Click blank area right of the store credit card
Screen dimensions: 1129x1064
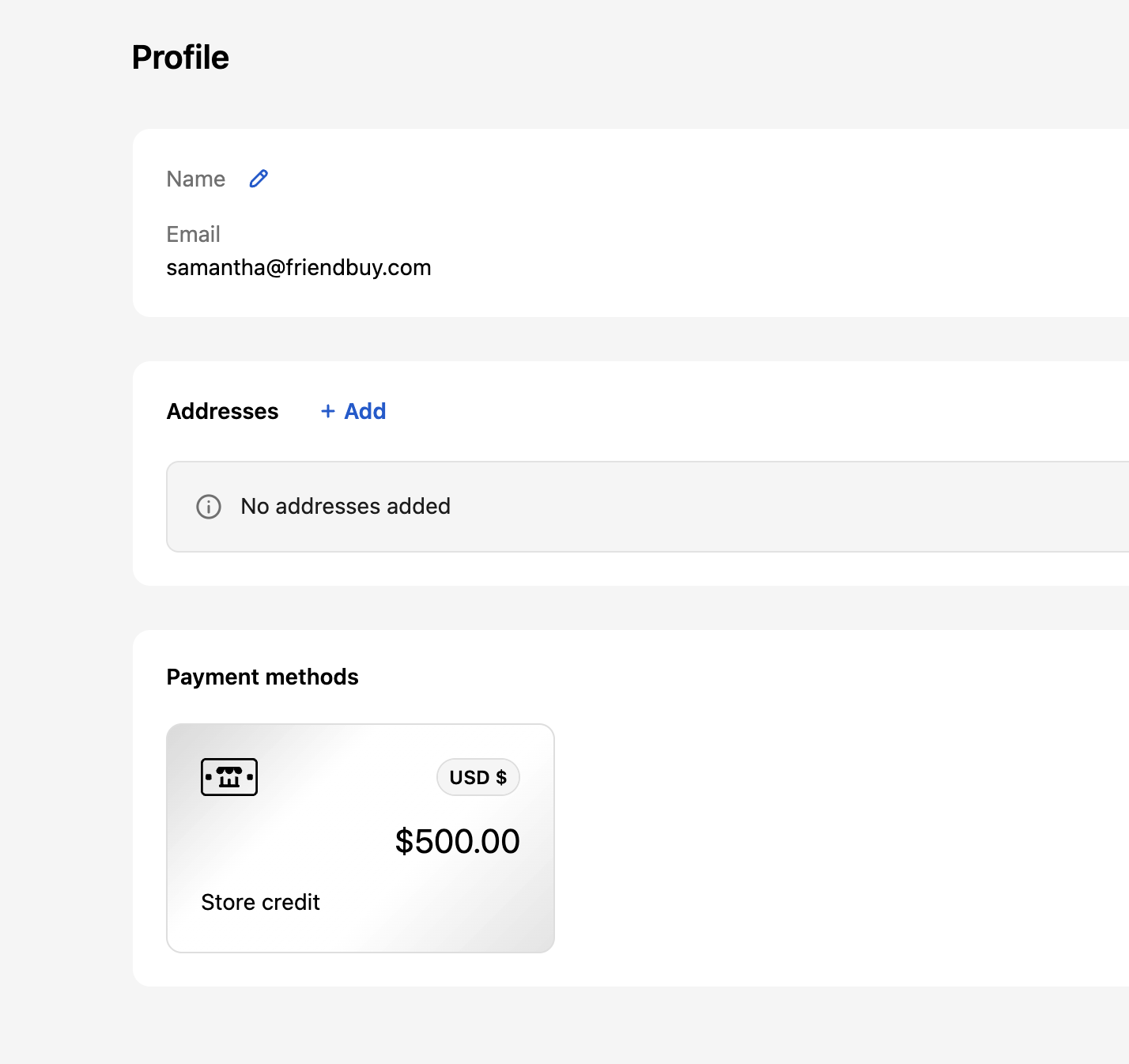click(x=830, y=838)
